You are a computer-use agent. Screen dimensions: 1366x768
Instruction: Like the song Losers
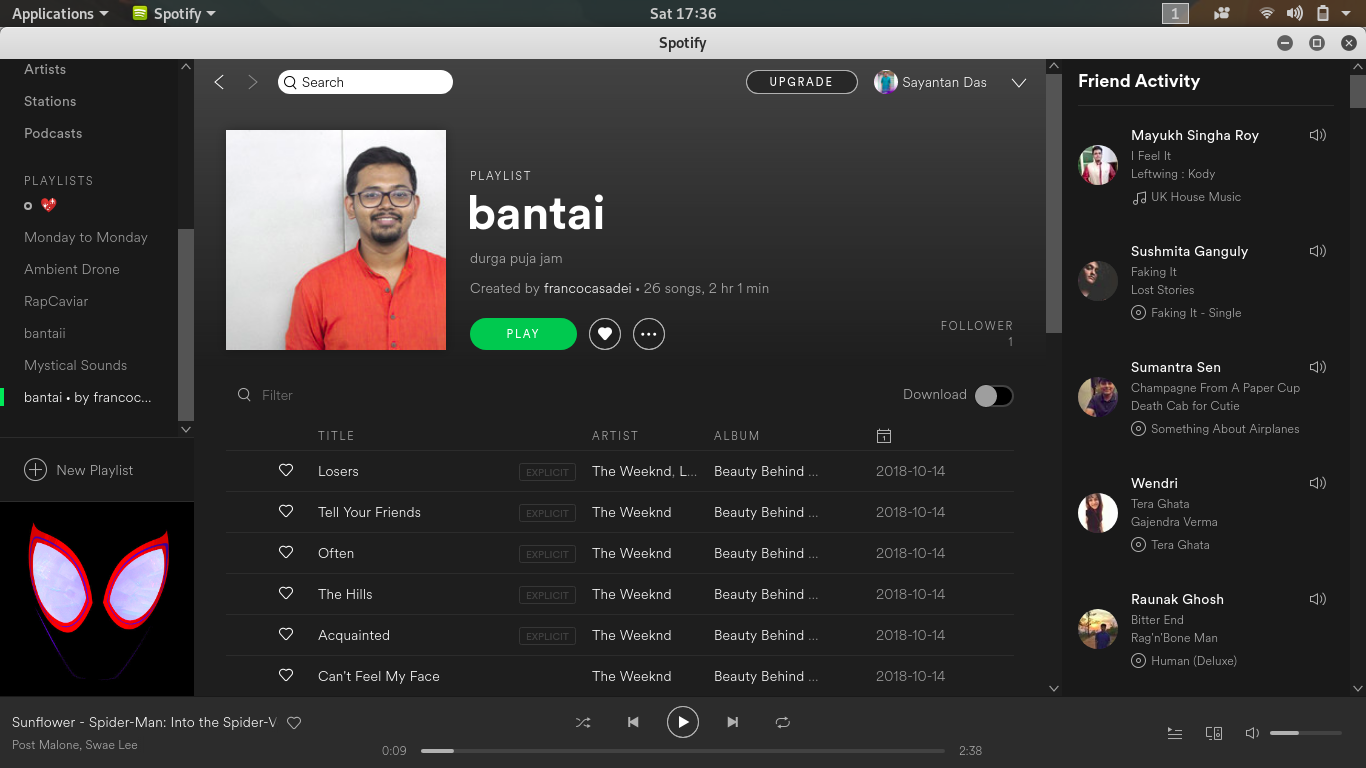click(286, 470)
